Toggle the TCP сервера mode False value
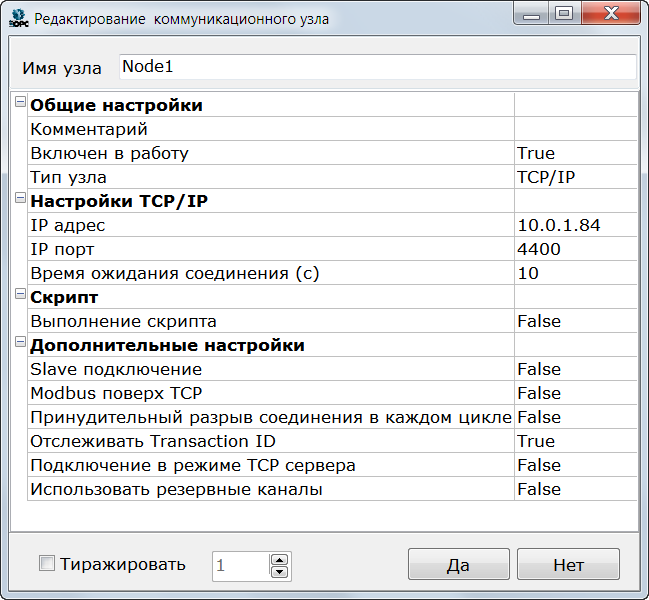 576,465
